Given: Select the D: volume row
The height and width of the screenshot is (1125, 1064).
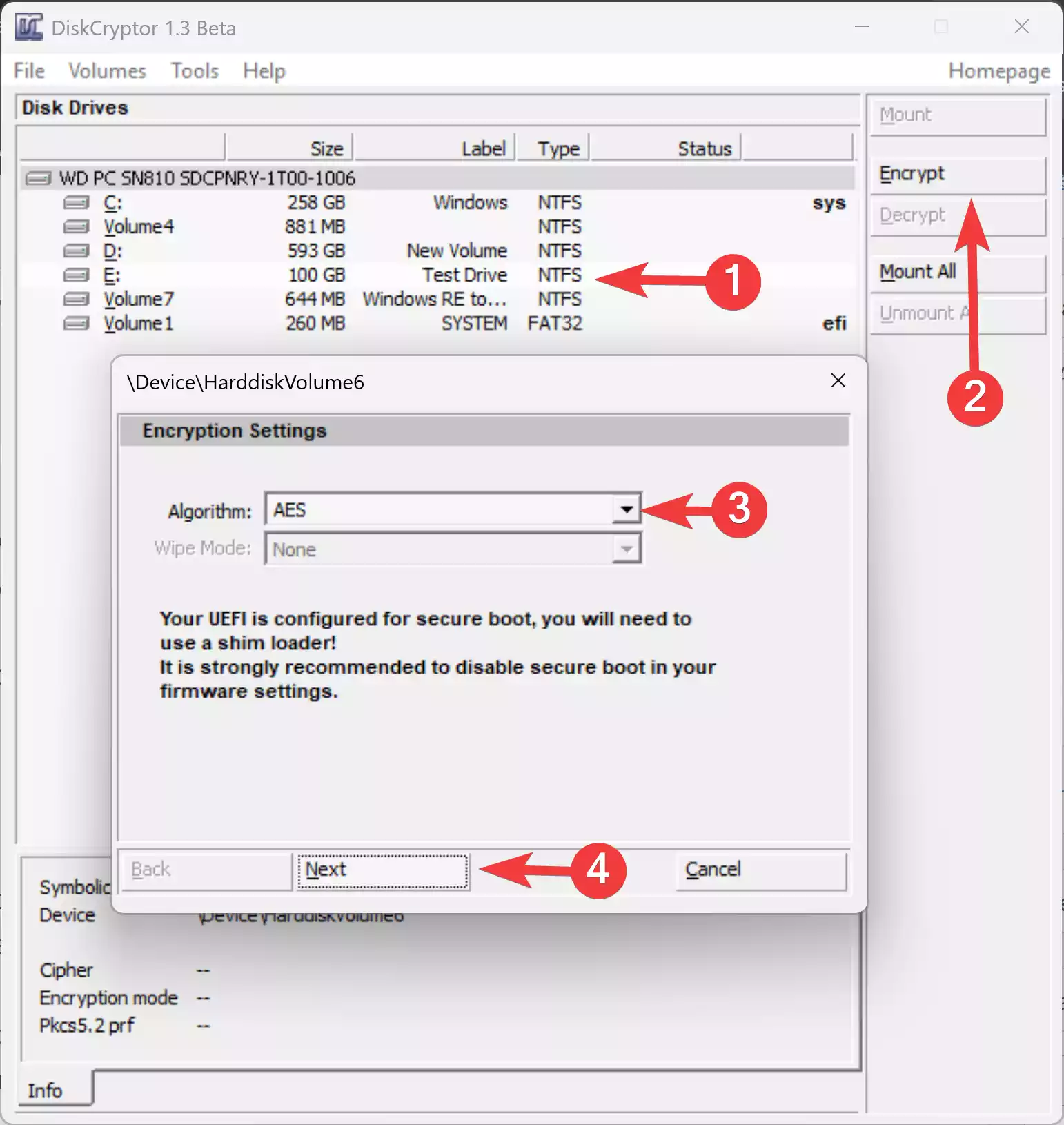Looking at the screenshot, I should 438,251.
